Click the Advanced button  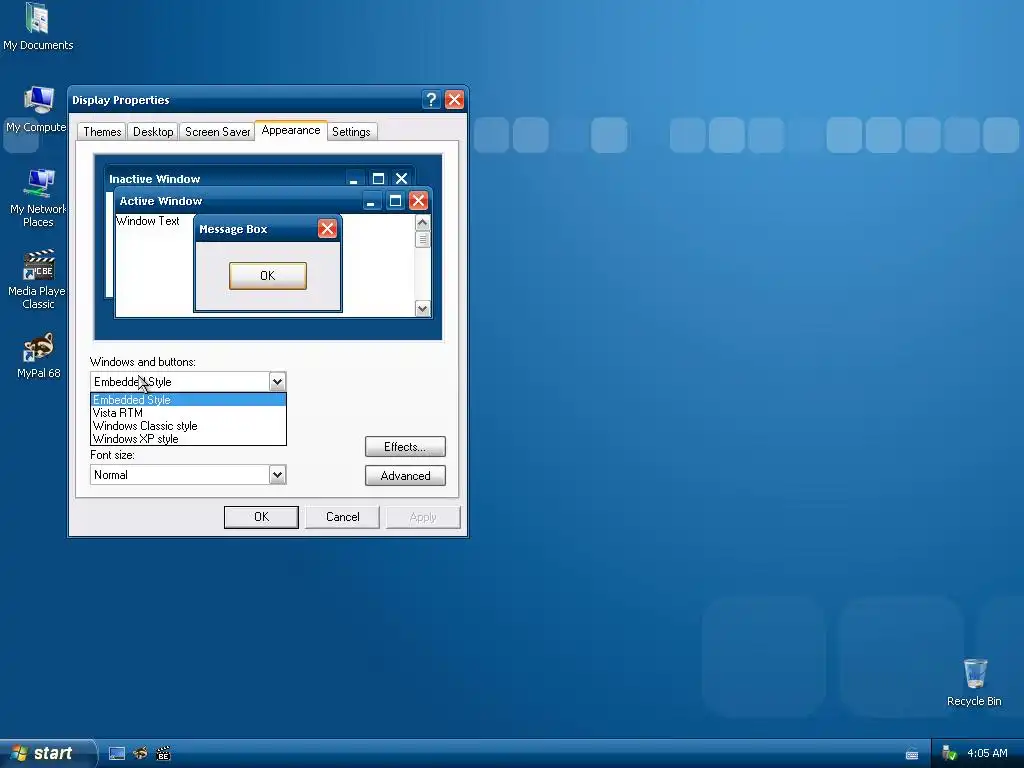[405, 475]
